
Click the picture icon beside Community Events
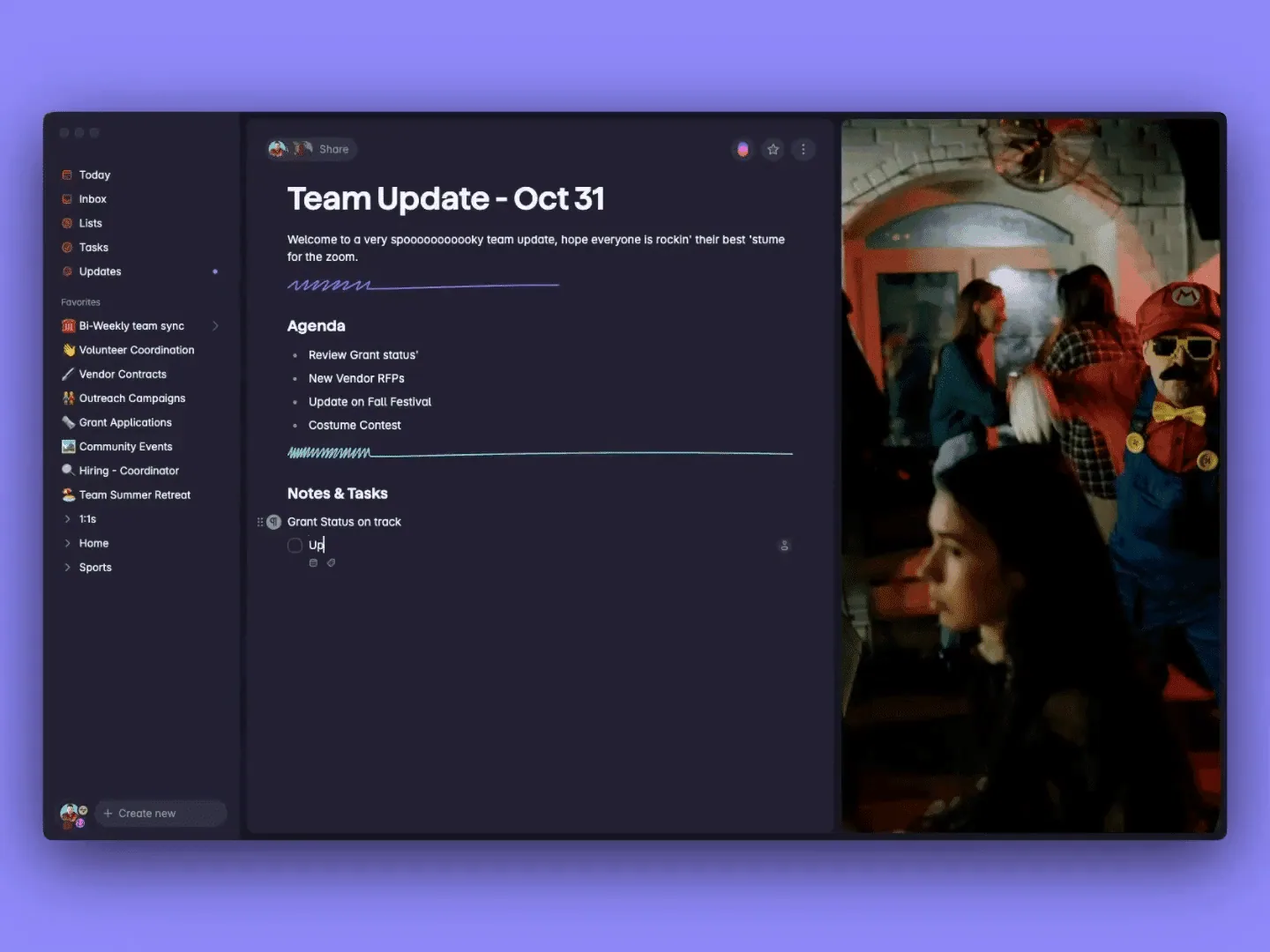coord(68,447)
